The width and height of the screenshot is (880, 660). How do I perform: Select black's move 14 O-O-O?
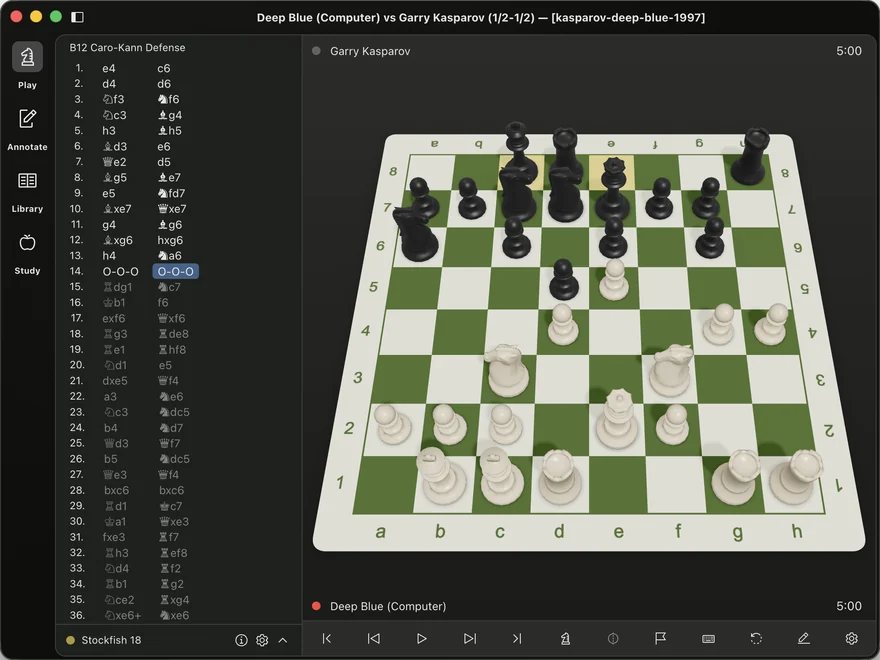click(x=176, y=271)
